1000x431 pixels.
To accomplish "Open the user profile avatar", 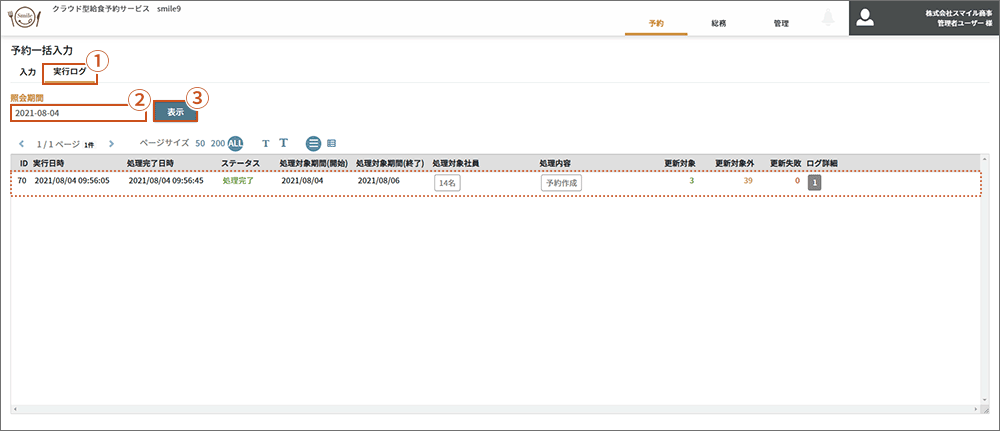I will [865, 18].
